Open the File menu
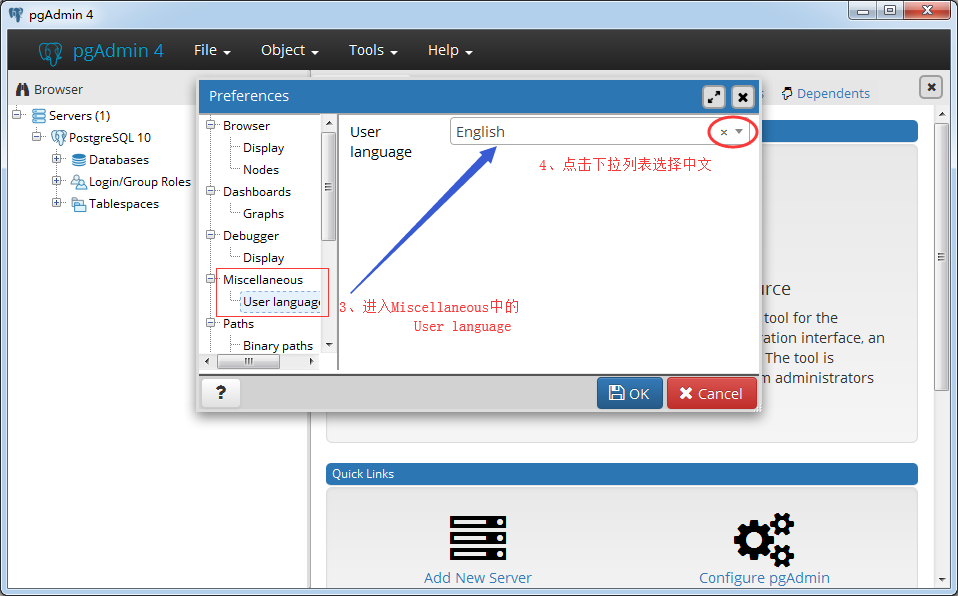The image size is (958, 596). (x=212, y=50)
